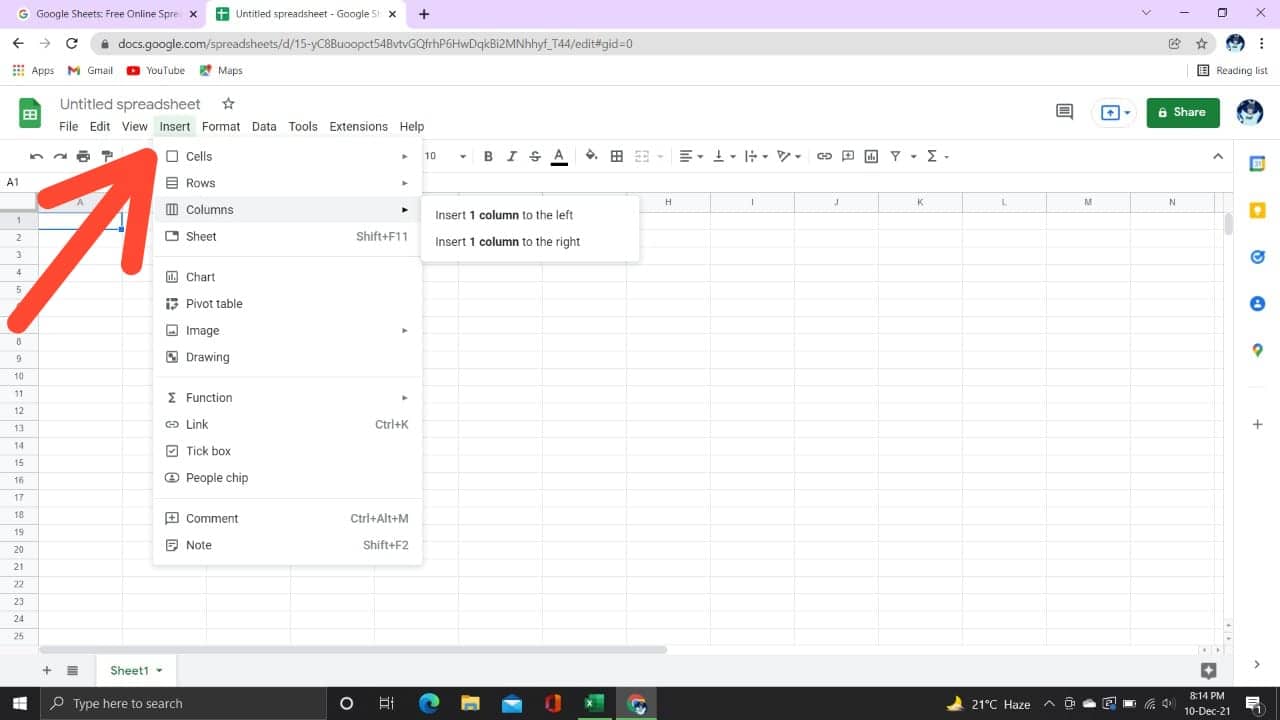Open Contacts side panel
Viewport: 1280px width, 720px height.
coord(1258,303)
